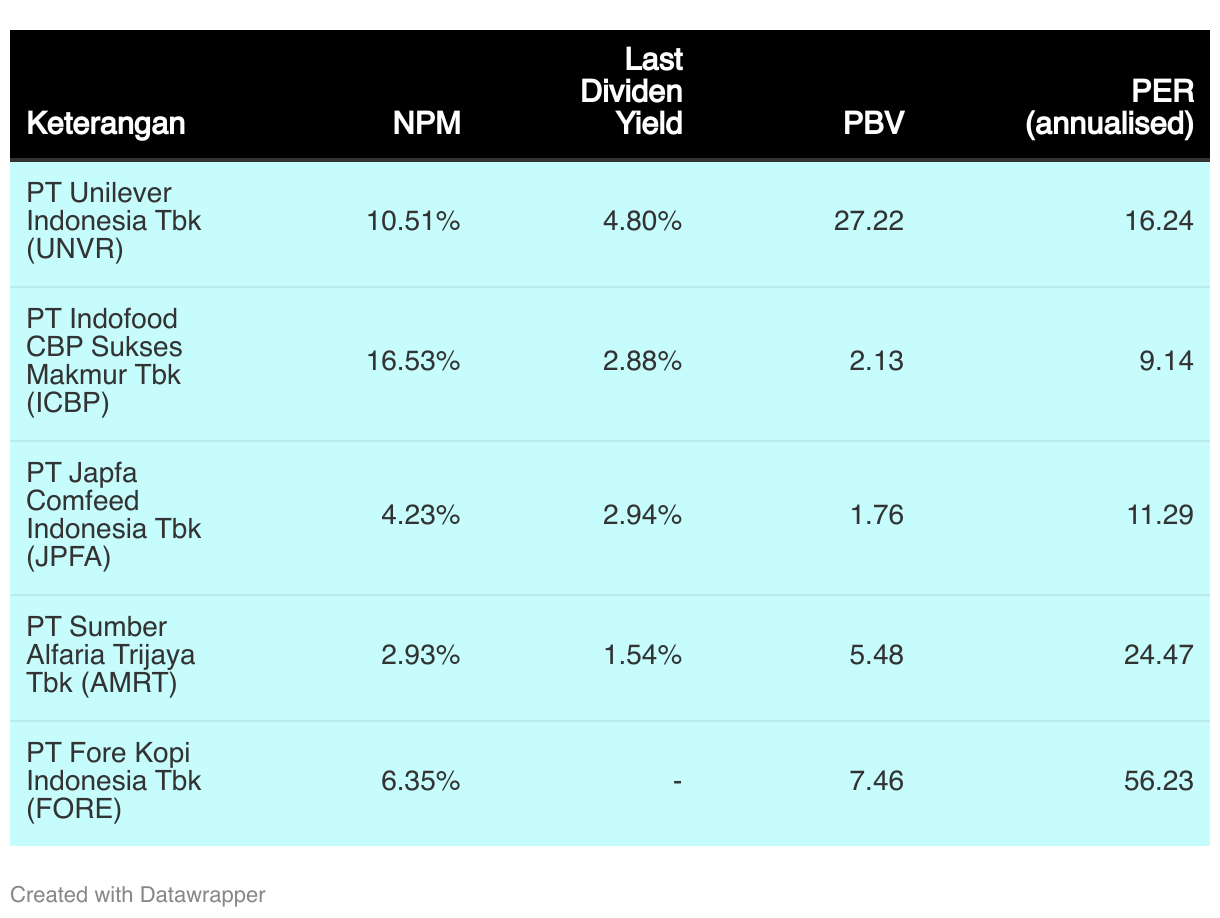The image size is (1220, 918).
Task: Click FORE PER value 56.23
Action: 1159,781
